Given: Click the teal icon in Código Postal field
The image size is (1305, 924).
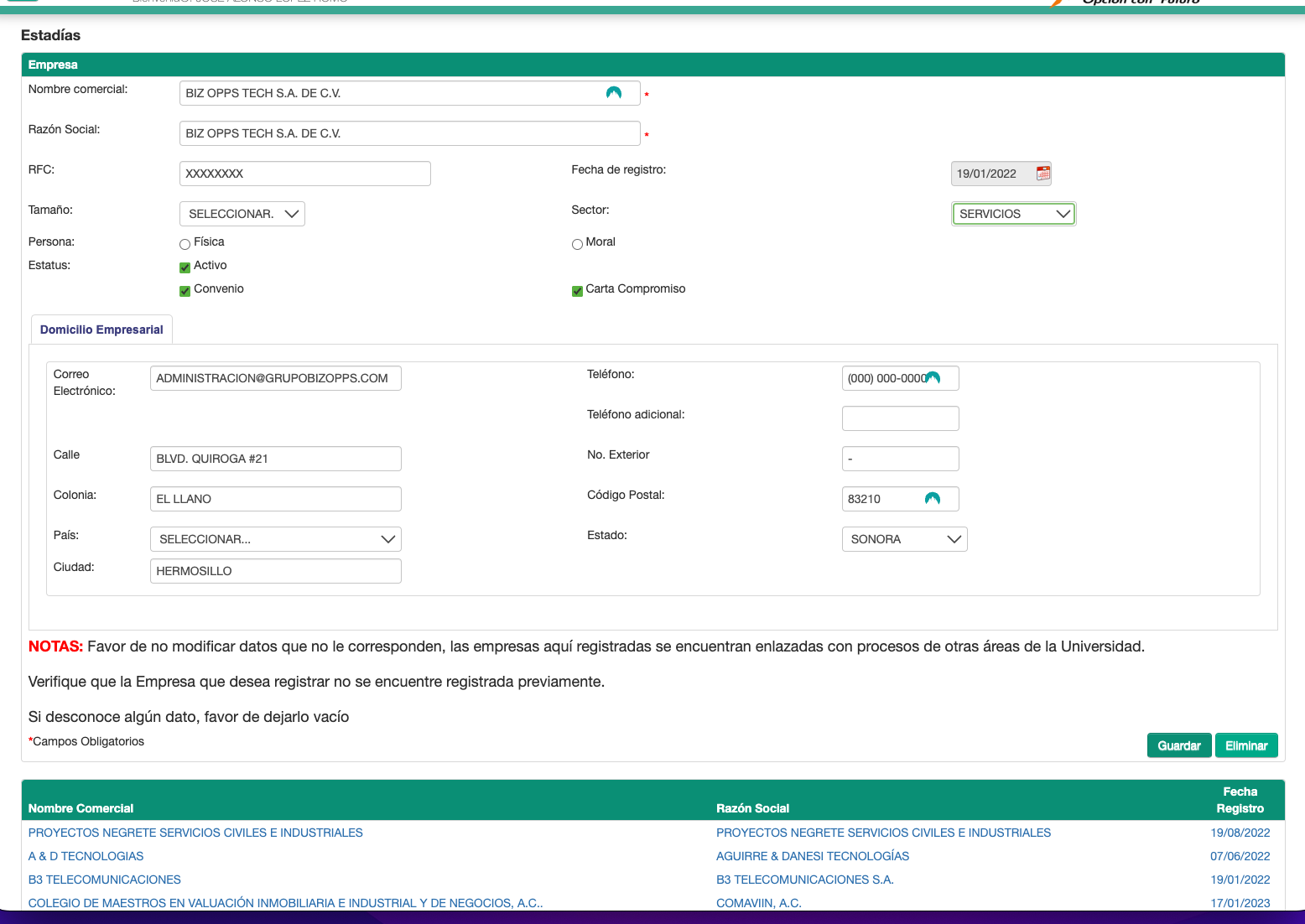Looking at the screenshot, I should click(932, 499).
